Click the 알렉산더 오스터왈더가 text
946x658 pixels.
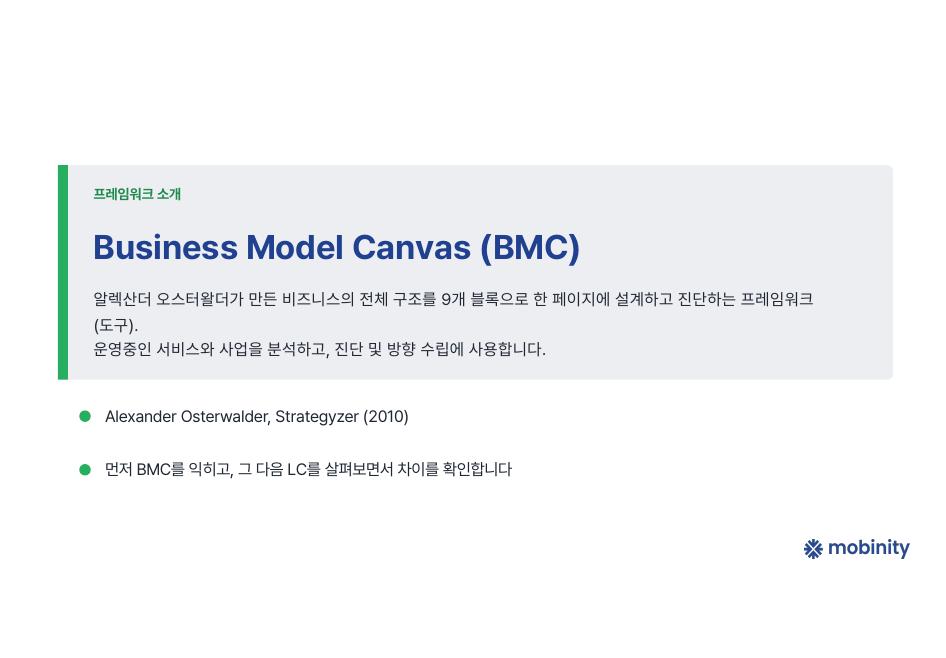point(168,299)
